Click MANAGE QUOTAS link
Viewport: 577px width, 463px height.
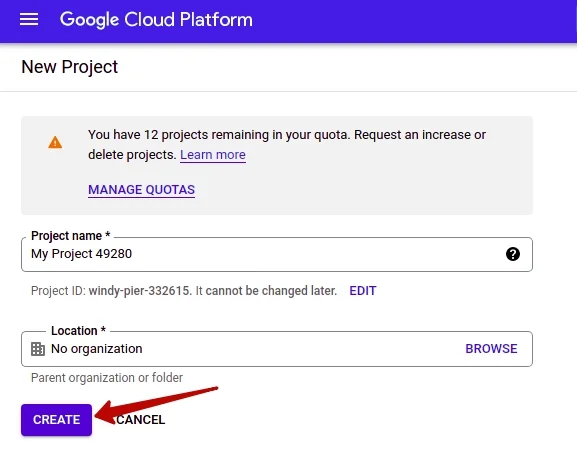tap(141, 190)
